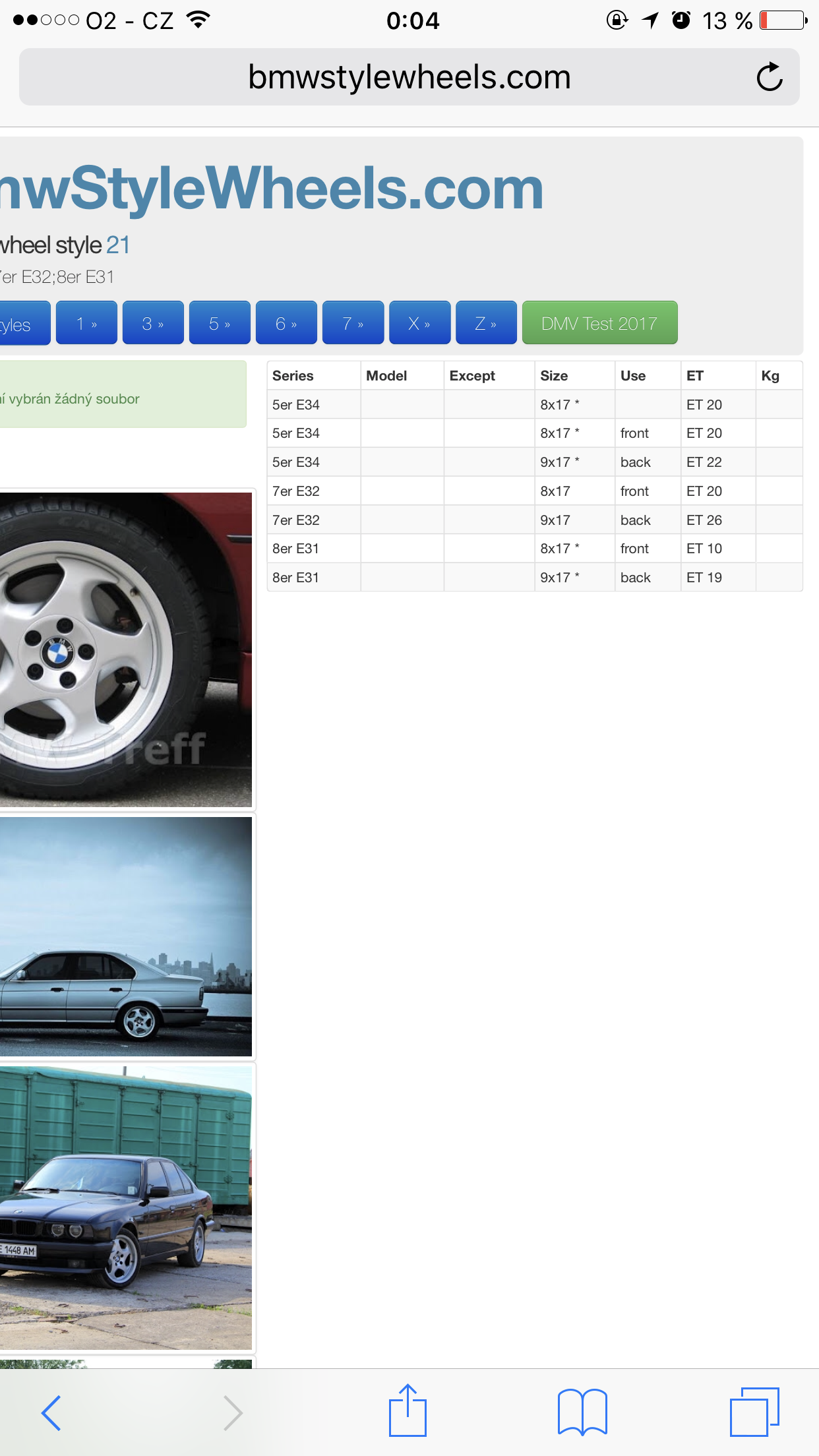The height and width of the screenshot is (1456, 819).
Task: Expand the 5 series dropdown
Action: click(x=220, y=323)
